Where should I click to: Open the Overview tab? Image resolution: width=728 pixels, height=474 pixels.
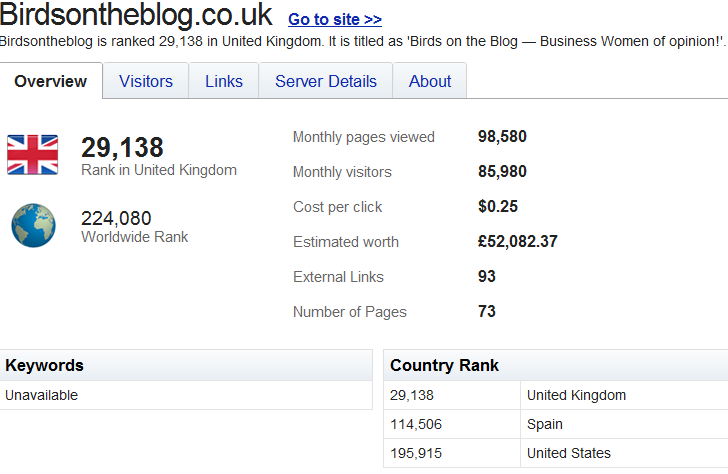tap(51, 81)
